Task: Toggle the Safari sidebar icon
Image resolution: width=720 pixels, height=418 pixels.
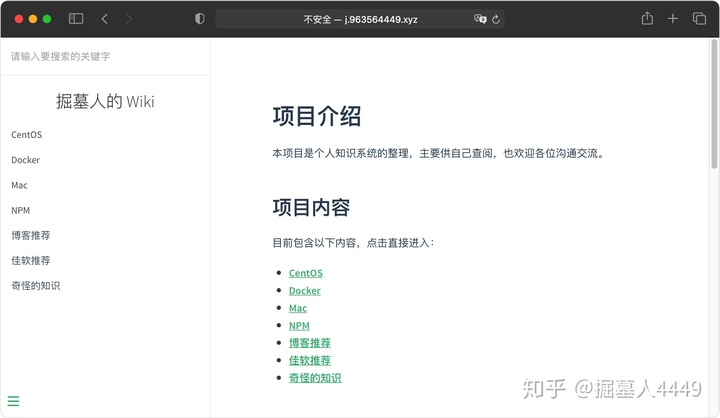Action: tap(76, 19)
